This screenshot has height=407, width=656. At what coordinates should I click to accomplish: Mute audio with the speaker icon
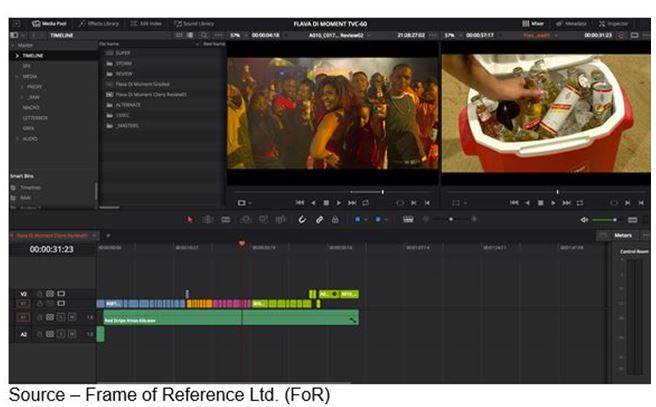[x=584, y=220]
